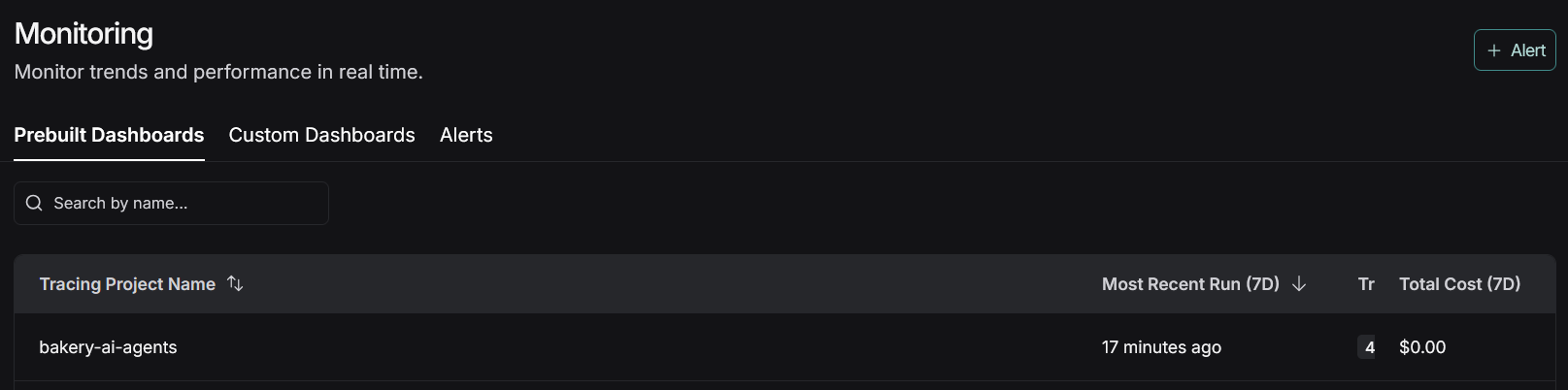The image size is (1568, 390).
Task: Open the bakery-ai-agents project
Action: (x=108, y=347)
